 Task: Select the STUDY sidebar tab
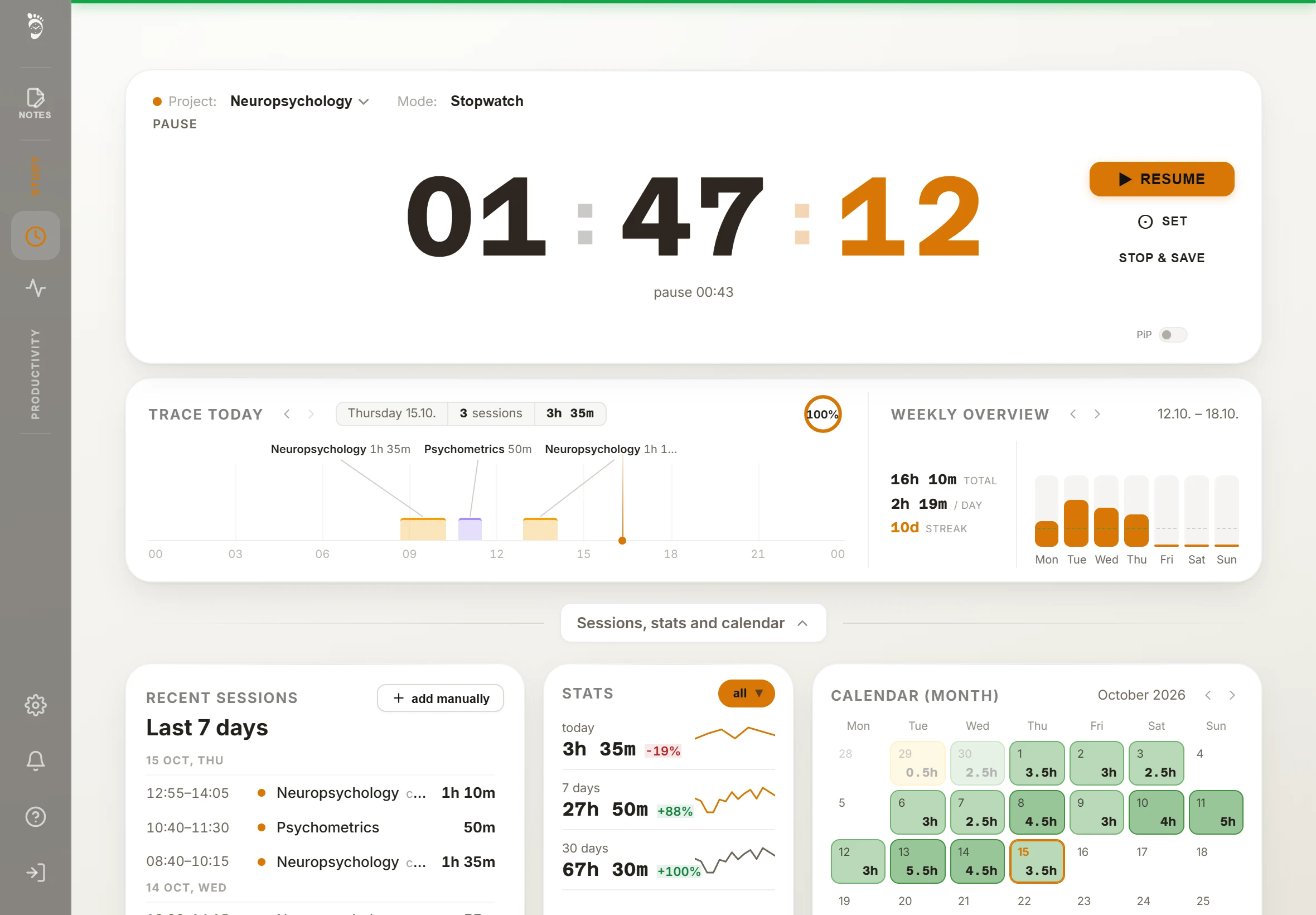[x=35, y=175]
